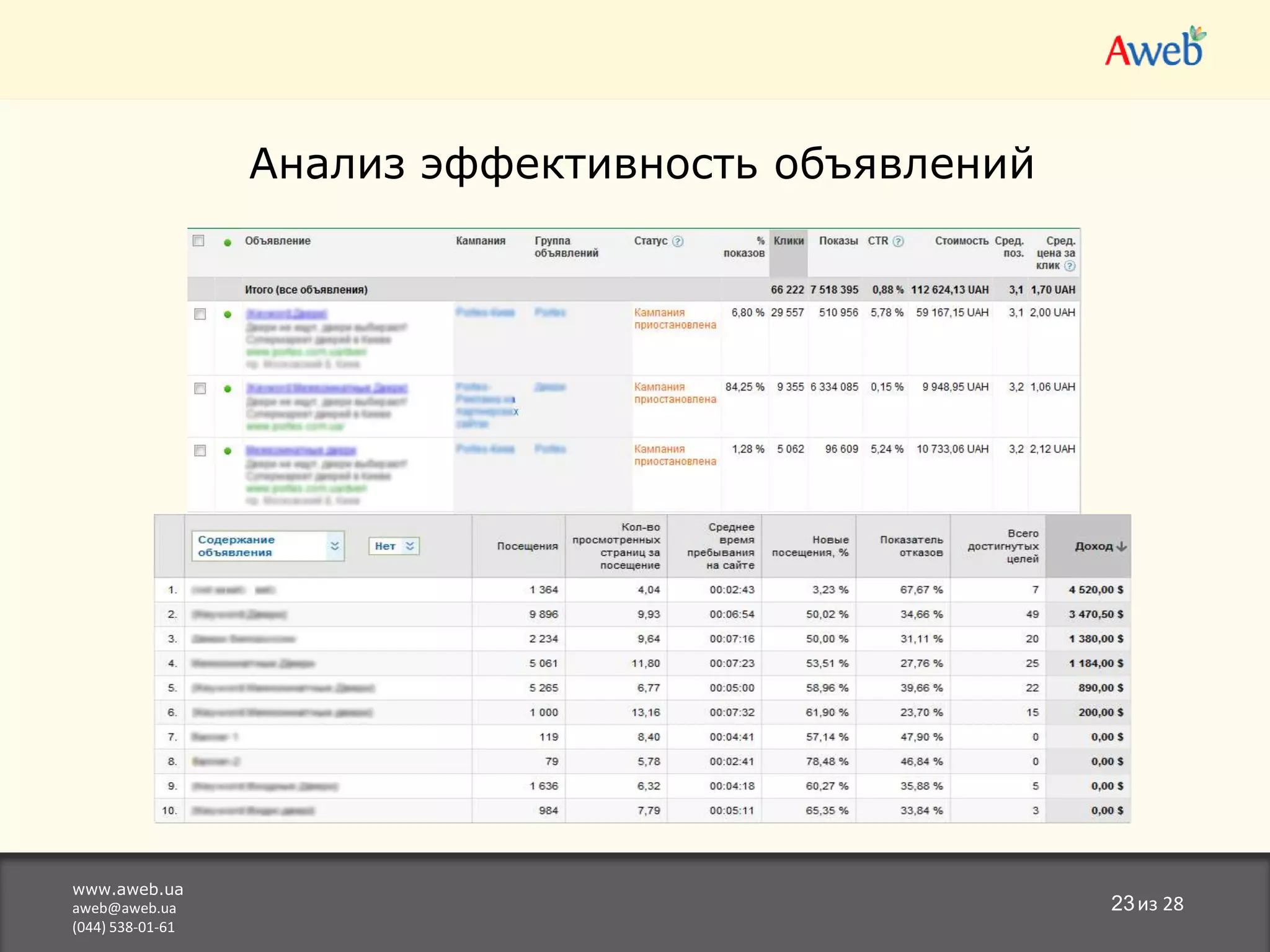Check the box for the 29 557 clicks ad
The width and height of the screenshot is (1270, 952).
click(200, 314)
